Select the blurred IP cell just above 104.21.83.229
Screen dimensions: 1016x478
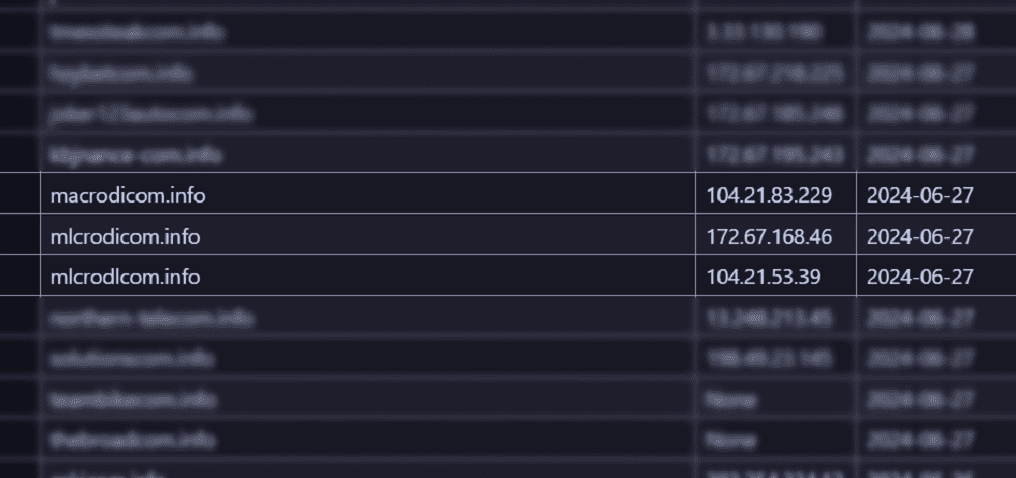tap(776, 154)
